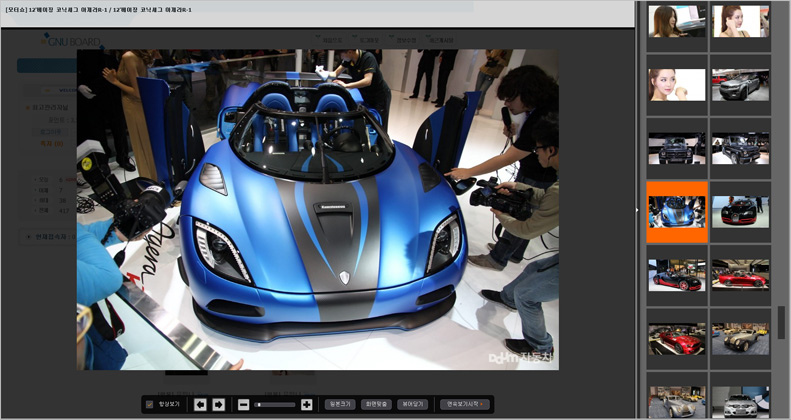Open the woman in white dress thumbnail
The height and width of the screenshot is (420, 791).
click(676, 84)
